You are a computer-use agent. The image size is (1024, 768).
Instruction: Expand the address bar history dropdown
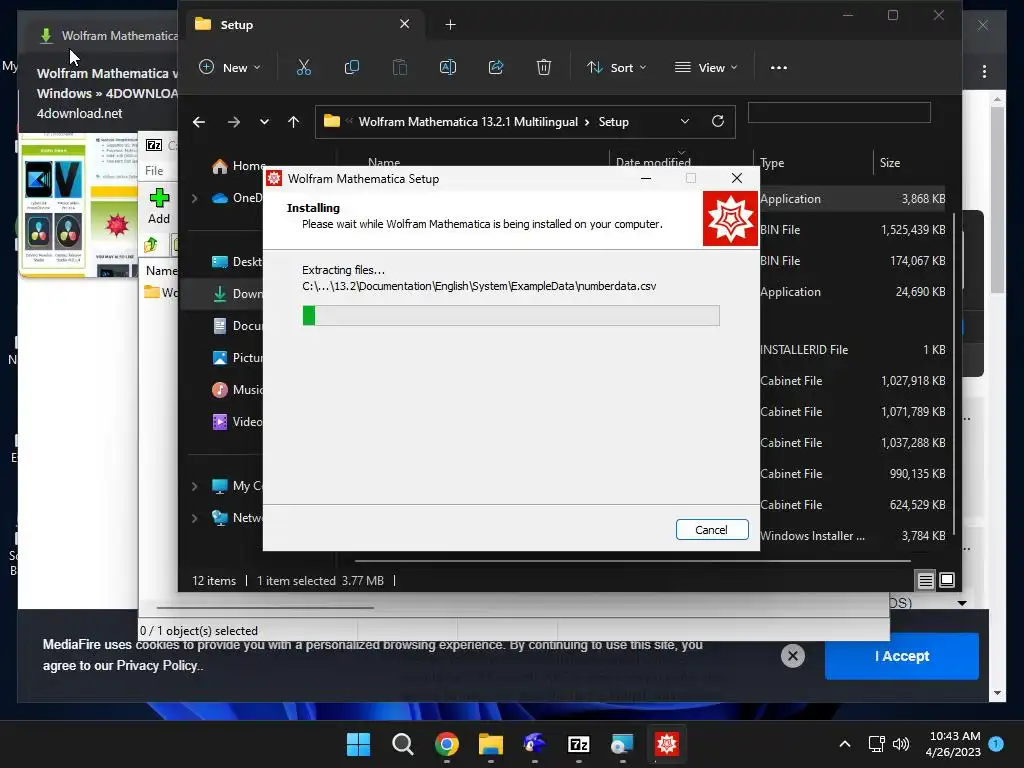684,121
